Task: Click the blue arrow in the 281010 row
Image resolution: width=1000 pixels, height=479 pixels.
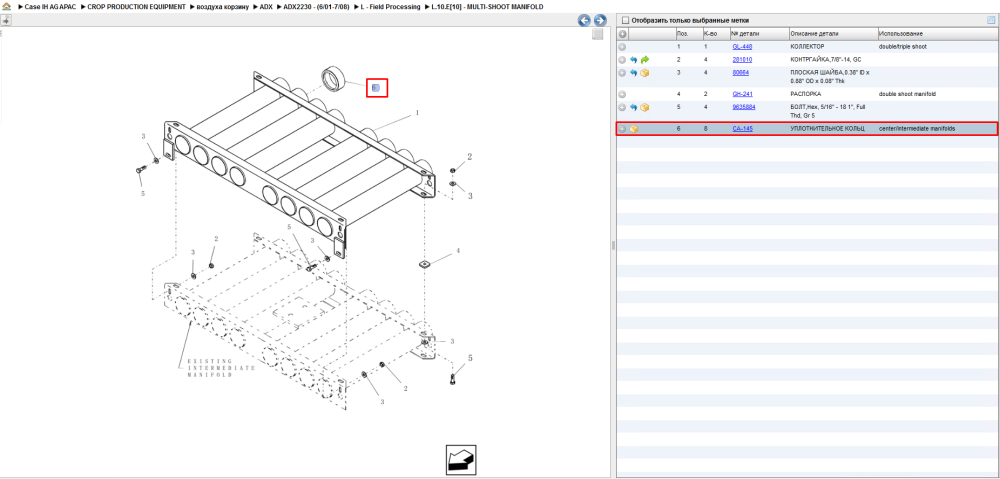Action: pyautogui.click(x=633, y=59)
